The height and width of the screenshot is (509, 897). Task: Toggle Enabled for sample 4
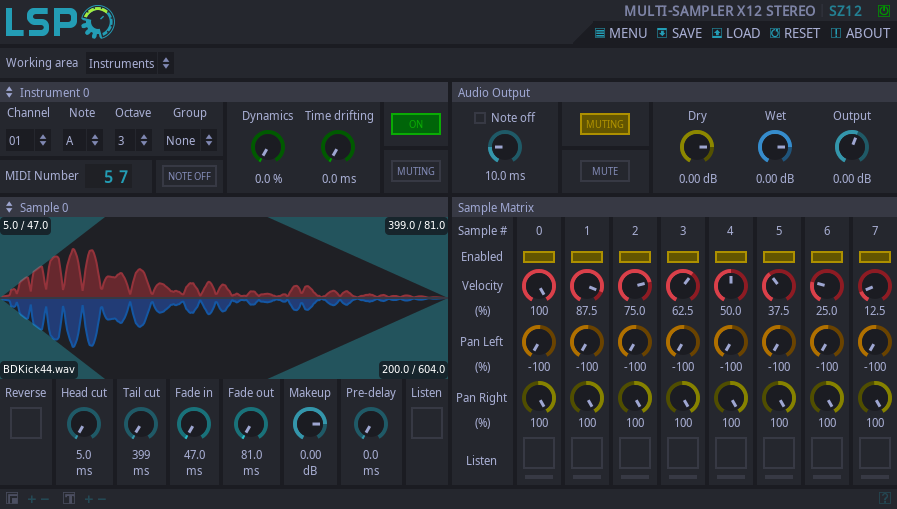[x=731, y=257]
